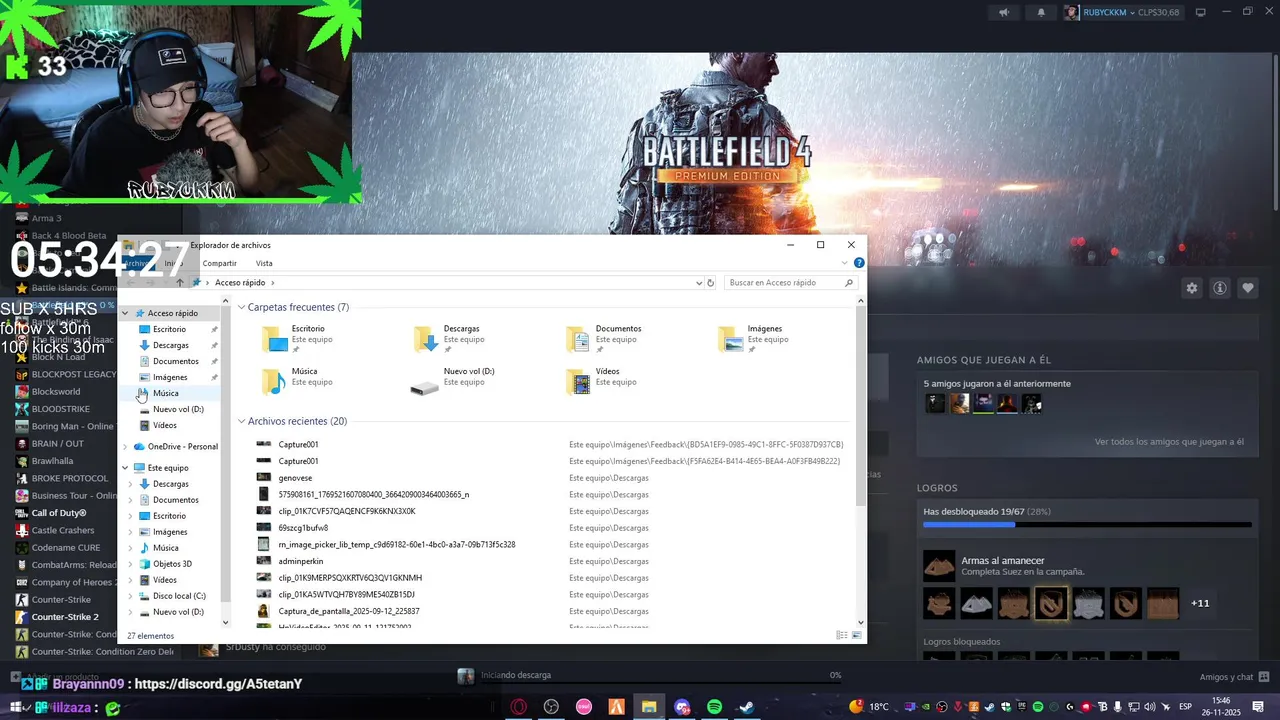Open OBS Studio from the taskbar
Screen dimensions: 1280x720
(551, 707)
